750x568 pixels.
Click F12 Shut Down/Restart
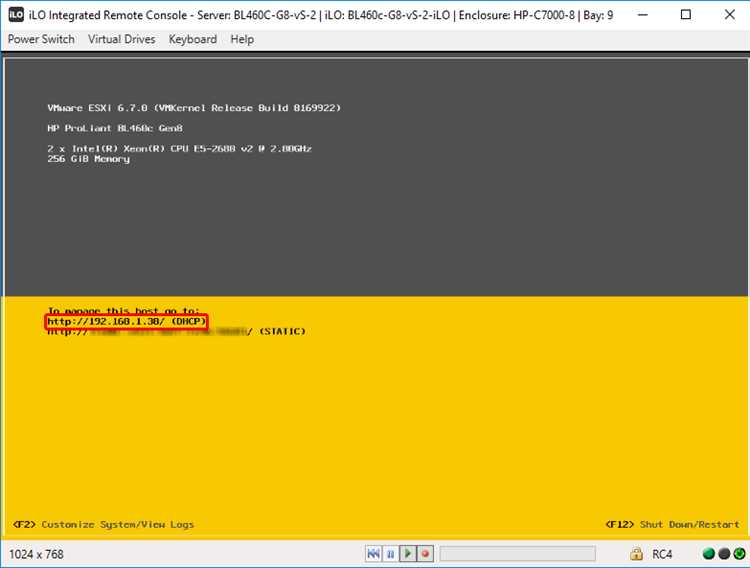pyautogui.click(x=673, y=524)
